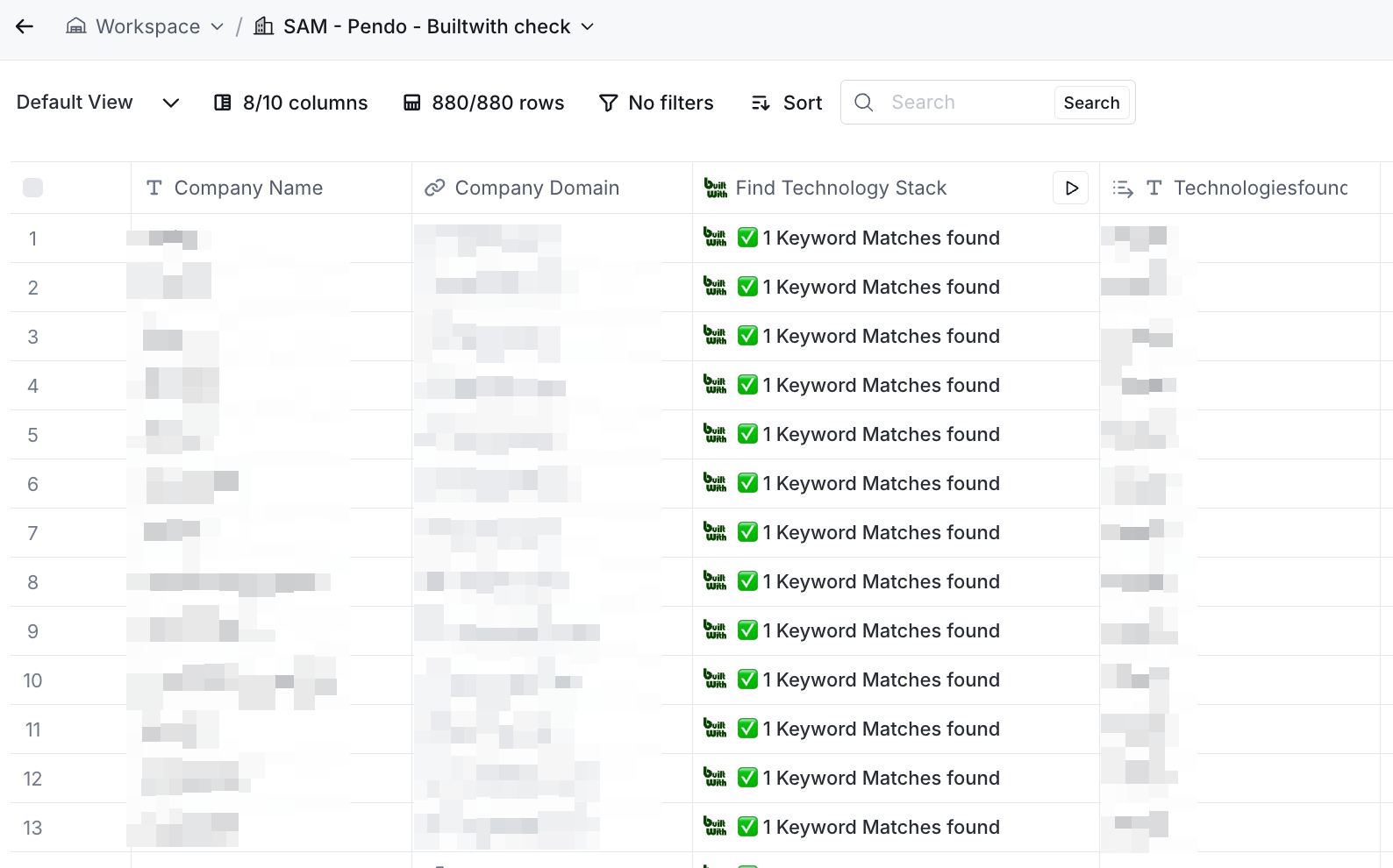Click the Company Domain column header
The width and height of the screenshot is (1393, 868).
(x=552, y=188)
